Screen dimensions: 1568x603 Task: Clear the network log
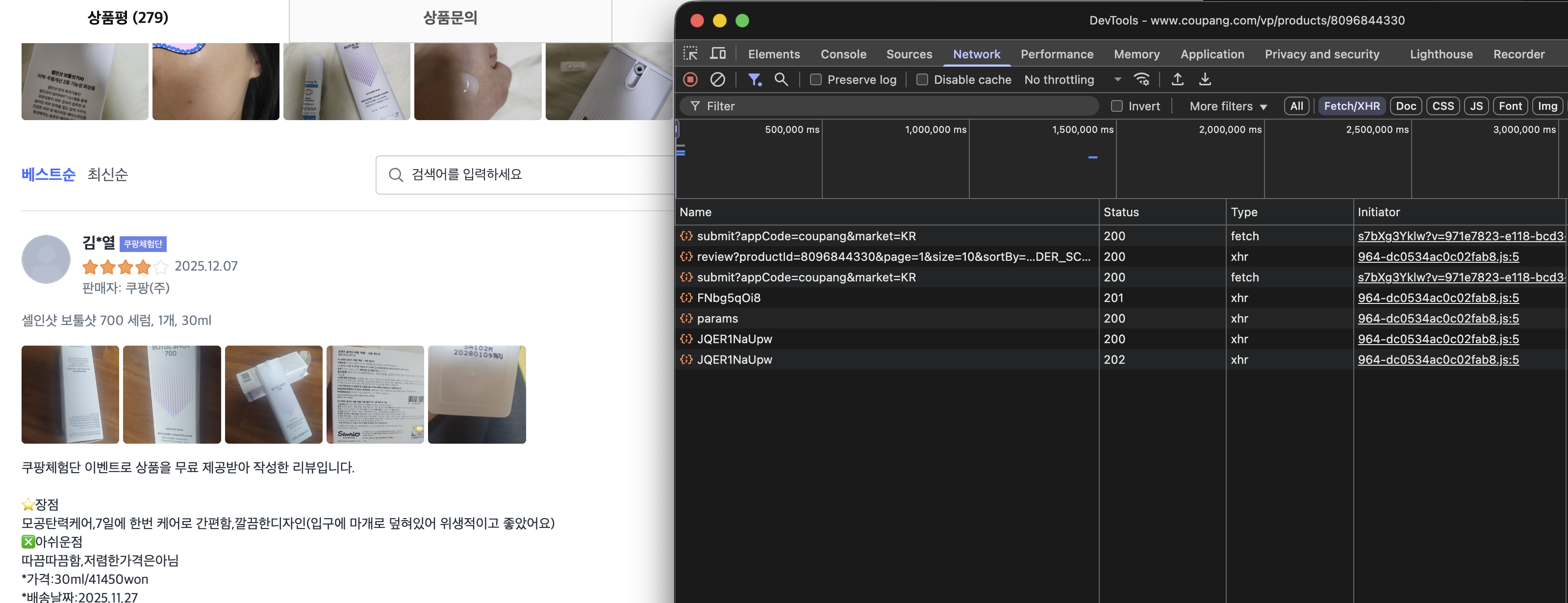tap(718, 79)
